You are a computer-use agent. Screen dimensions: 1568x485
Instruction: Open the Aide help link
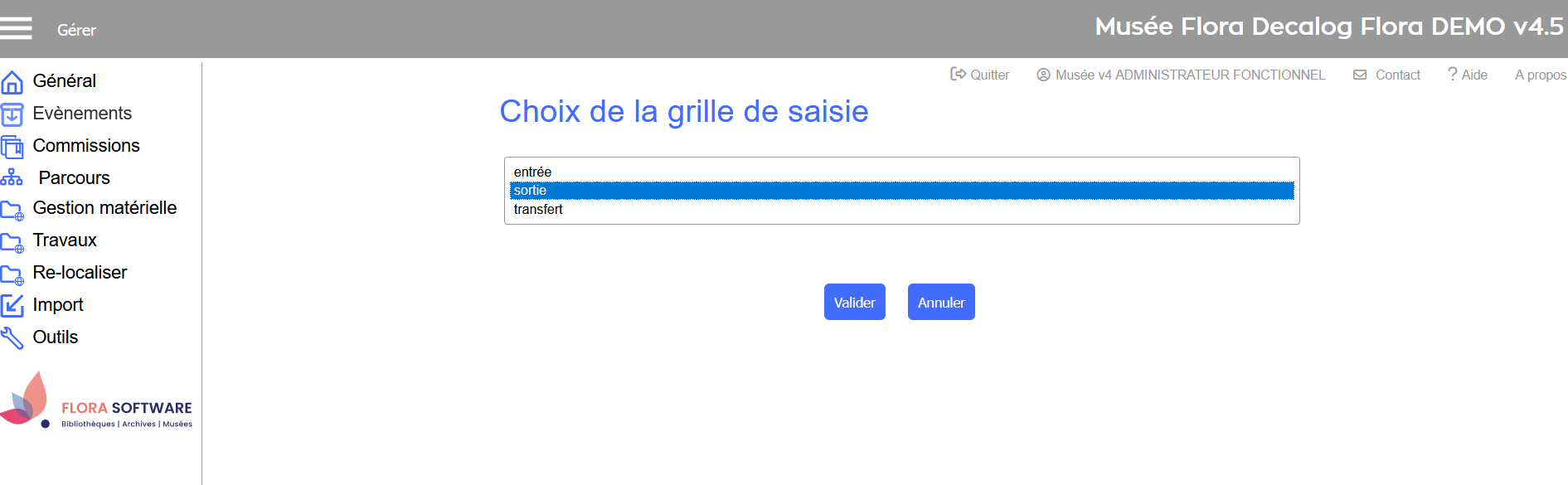tap(1468, 75)
